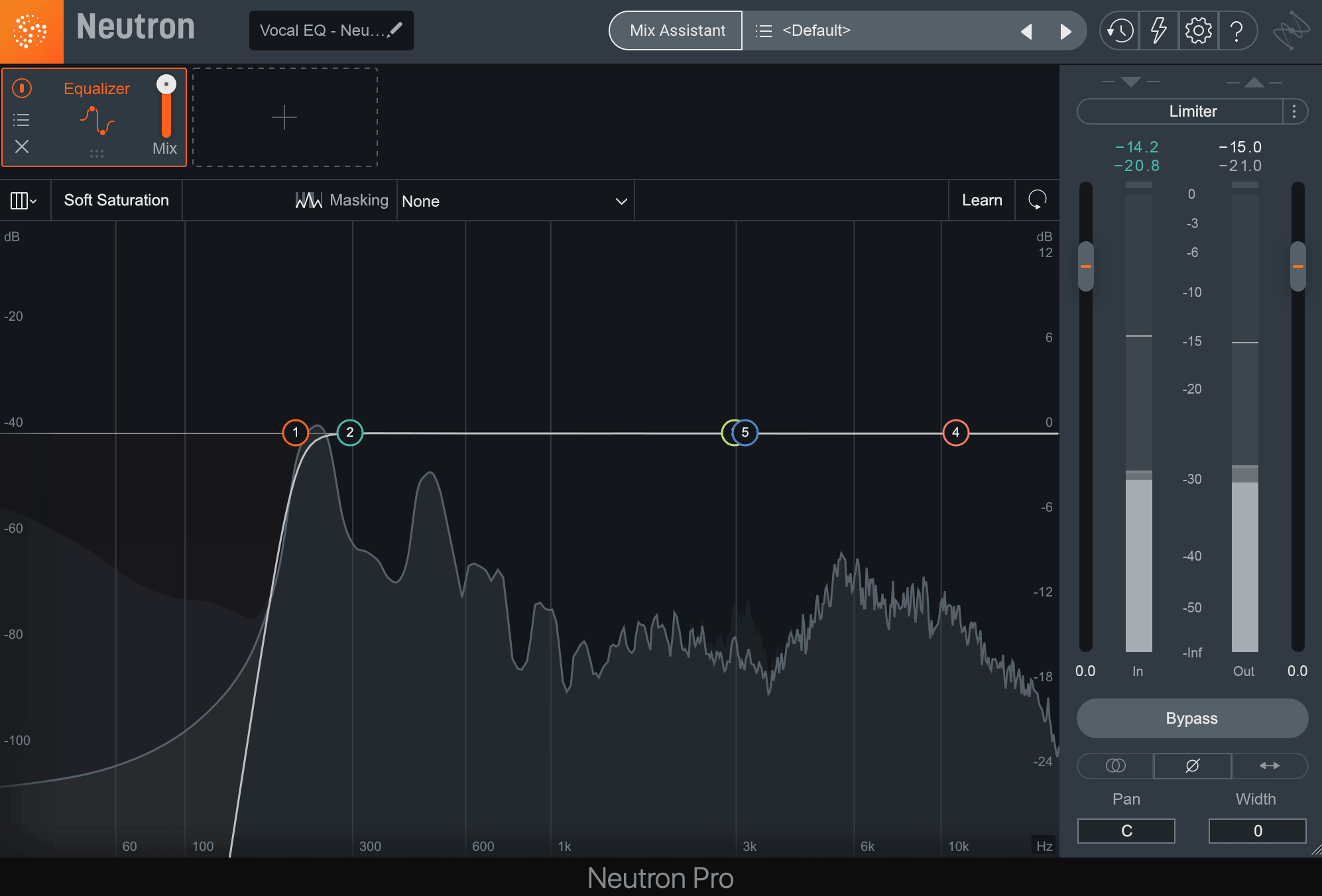Expand the Masking source None dropdown
The height and width of the screenshot is (896, 1322).
coord(515,201)
